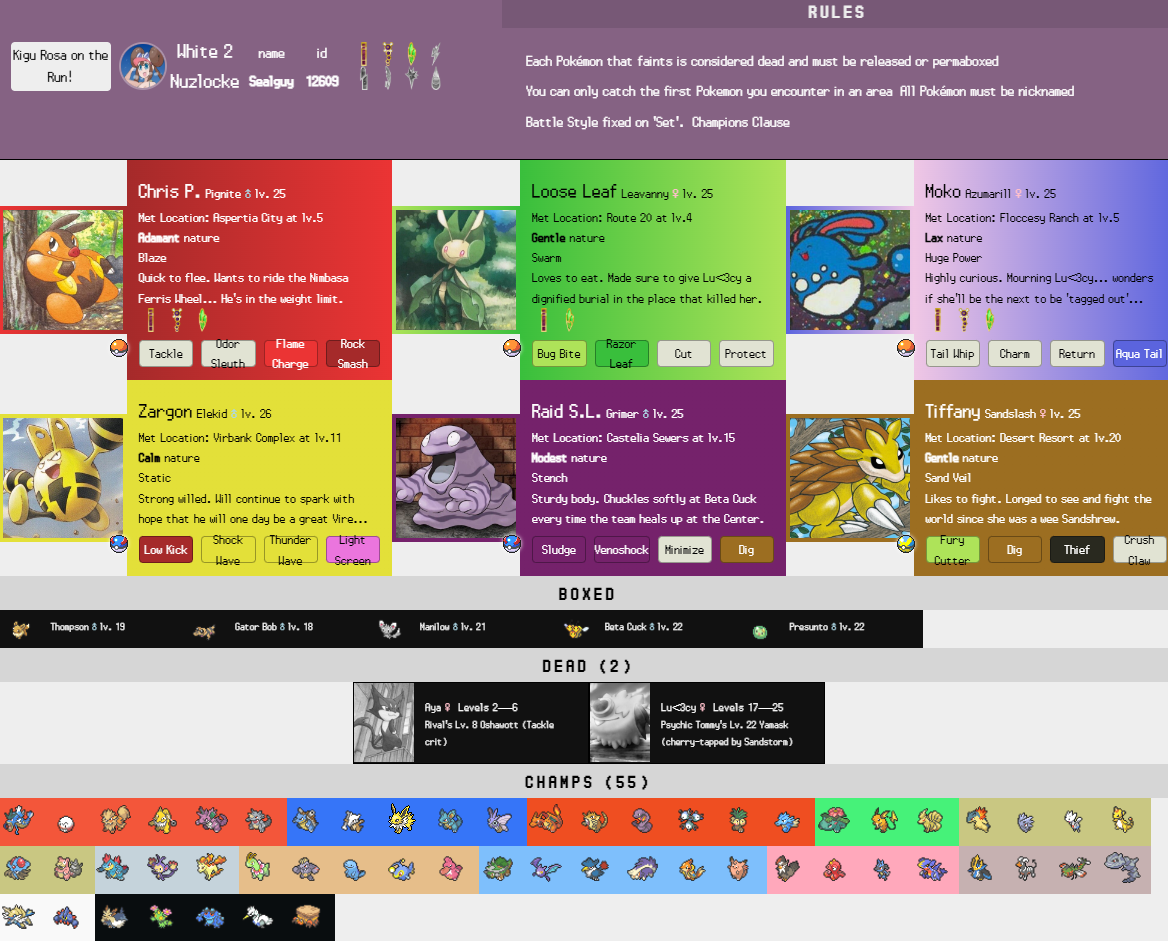Click the greyed-out teardrop Wave Badge
1168x941 pixels.
pos(435,78)
